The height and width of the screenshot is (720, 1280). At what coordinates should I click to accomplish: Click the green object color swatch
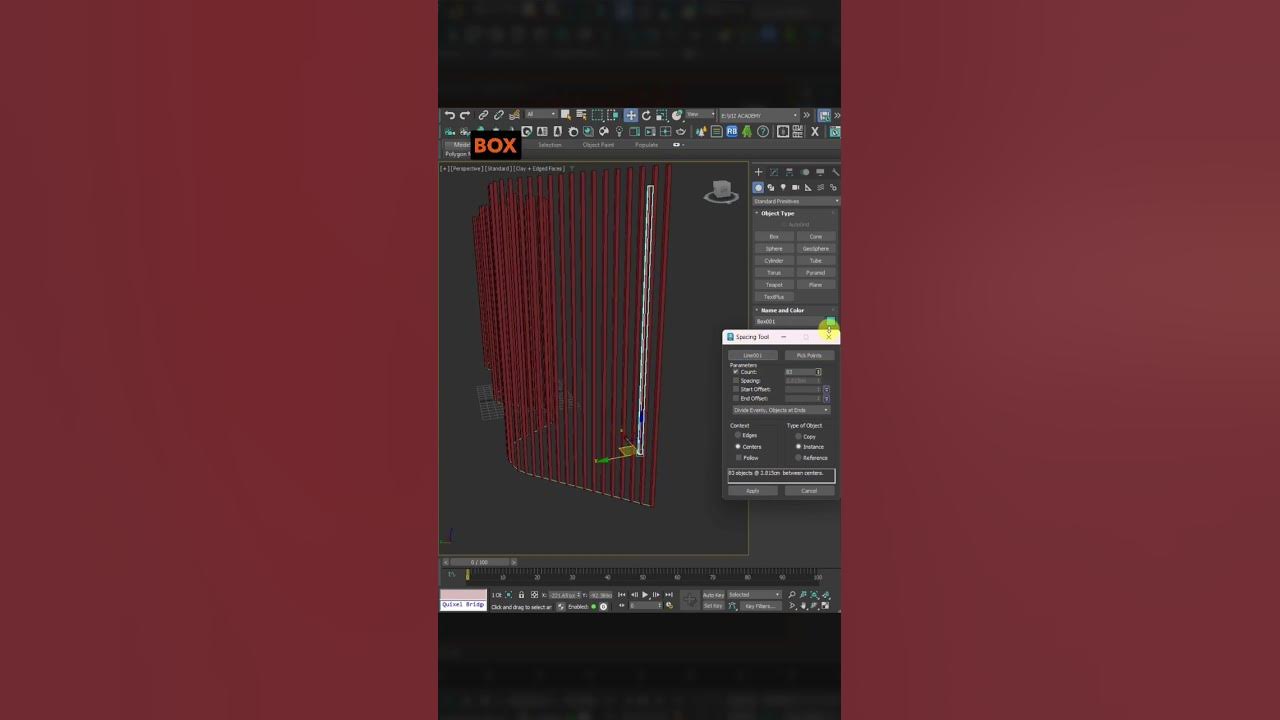[x=831, y=321]
